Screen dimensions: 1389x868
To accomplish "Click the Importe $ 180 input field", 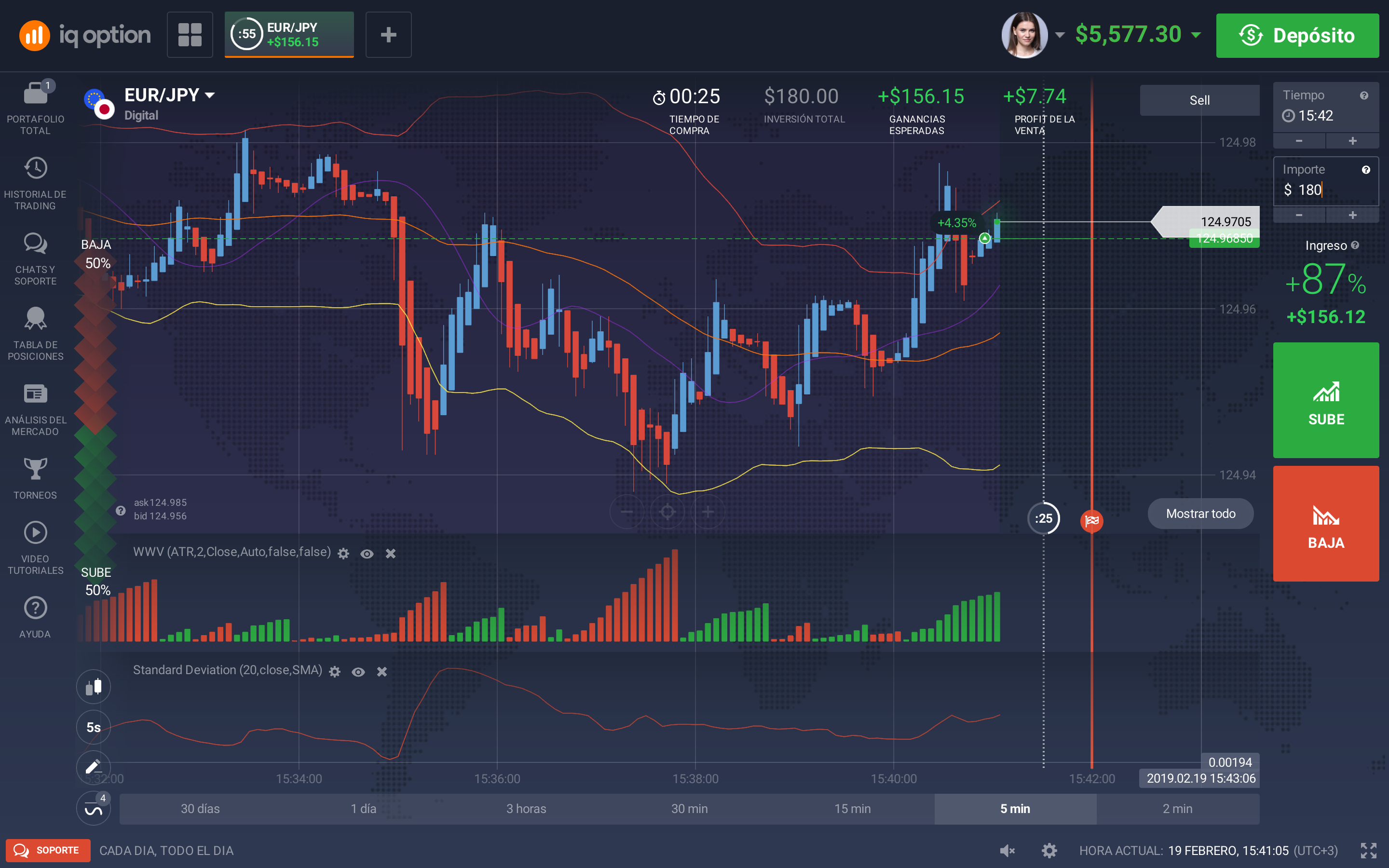I will point(1326,182).
